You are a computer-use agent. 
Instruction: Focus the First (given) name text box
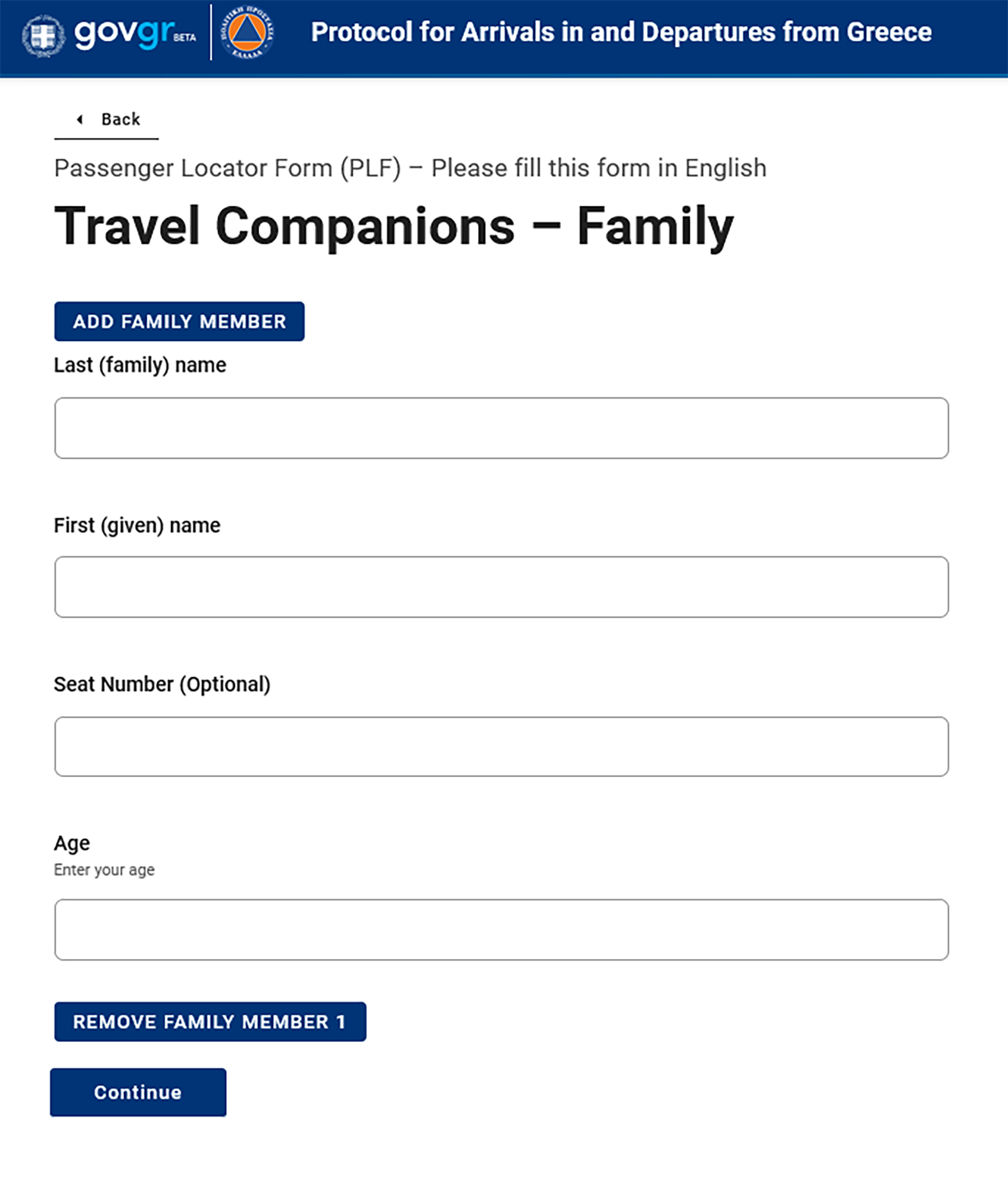(501, 587)
